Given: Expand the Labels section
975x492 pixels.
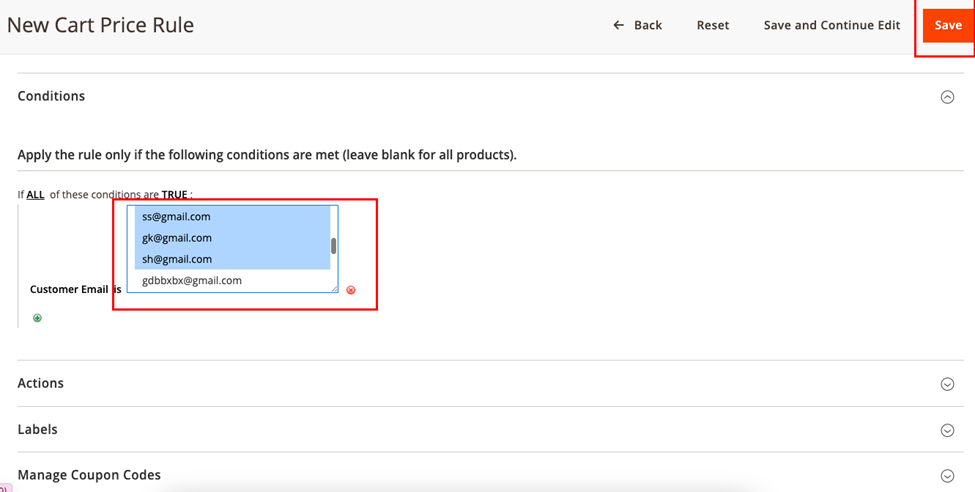Looking at the screenshot, I should pos(947,430).
